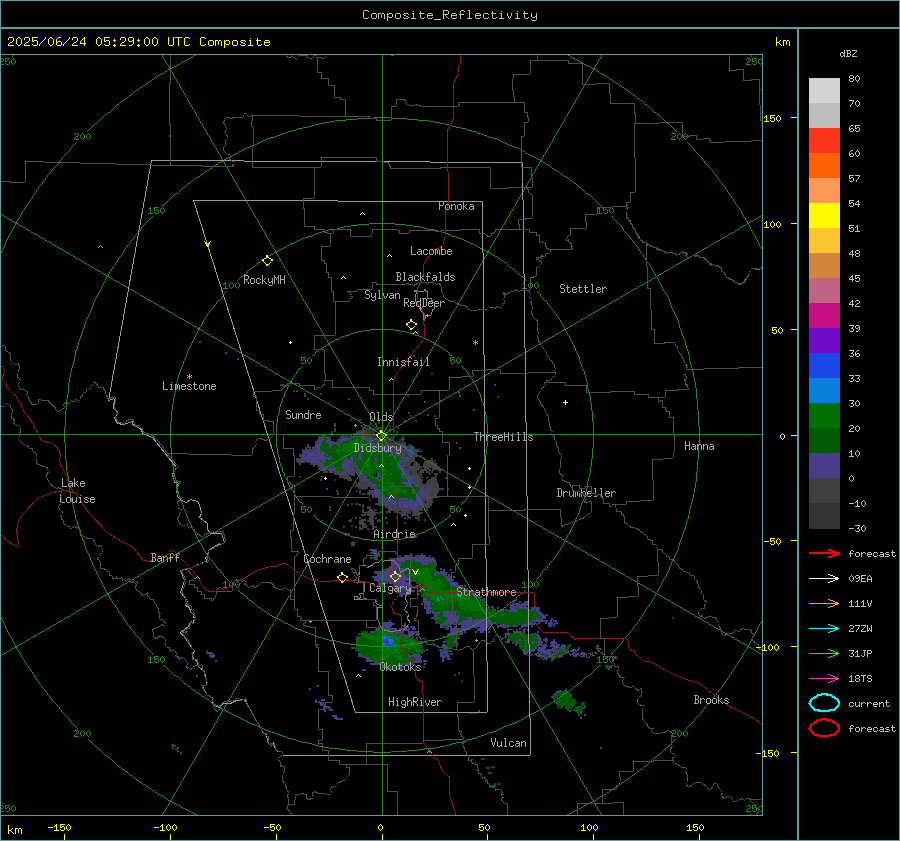Image resolution: width=900 pixels, height=841 pixels.
Task: Click the Sundre label
Action: click(x=303, y=414)
